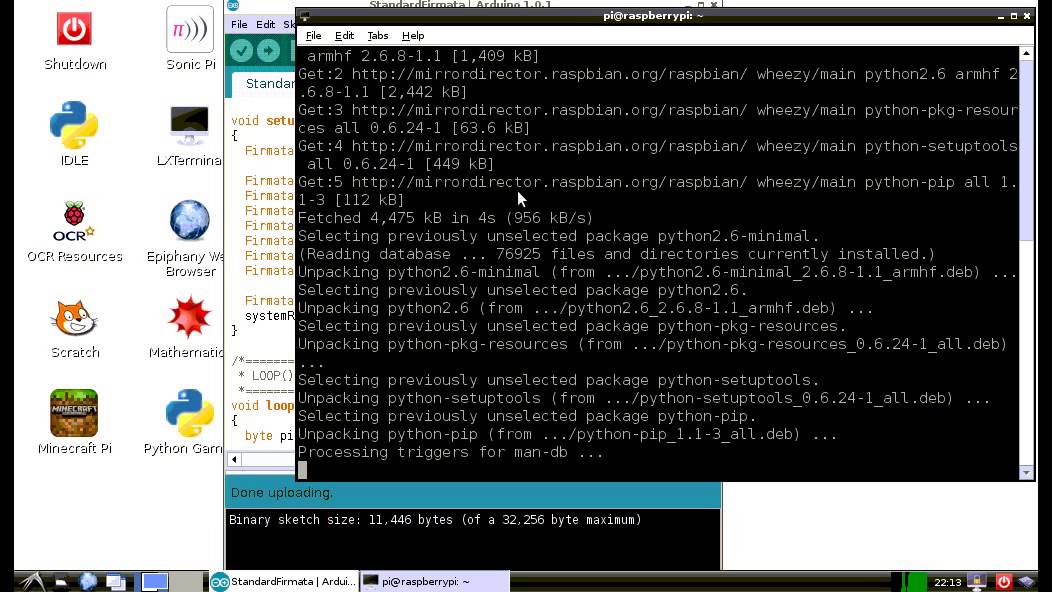Open terminal Edit menu
The width and height of the screenshot is (1052, 592).
pos(344,36)
